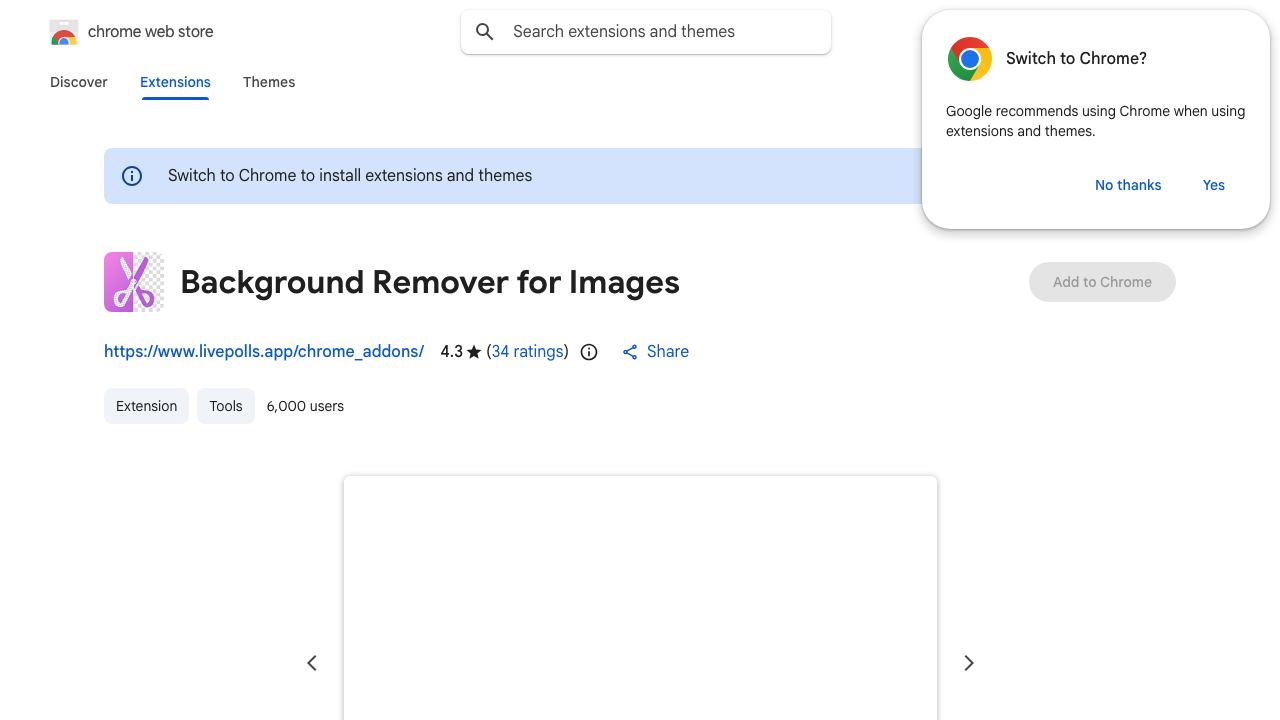Focus the Search extensions and themes field
Viewport: 1280px width, 720px height.
click(646, 32)
